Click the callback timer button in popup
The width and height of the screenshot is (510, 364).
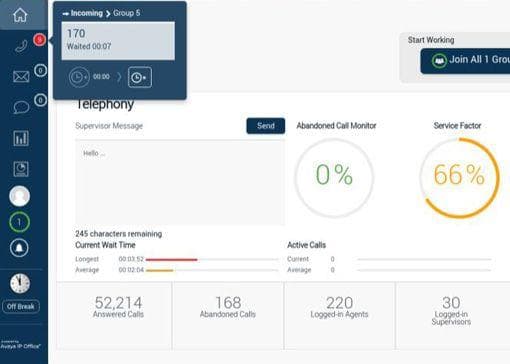pyautogui.click(x=140, y=77)
